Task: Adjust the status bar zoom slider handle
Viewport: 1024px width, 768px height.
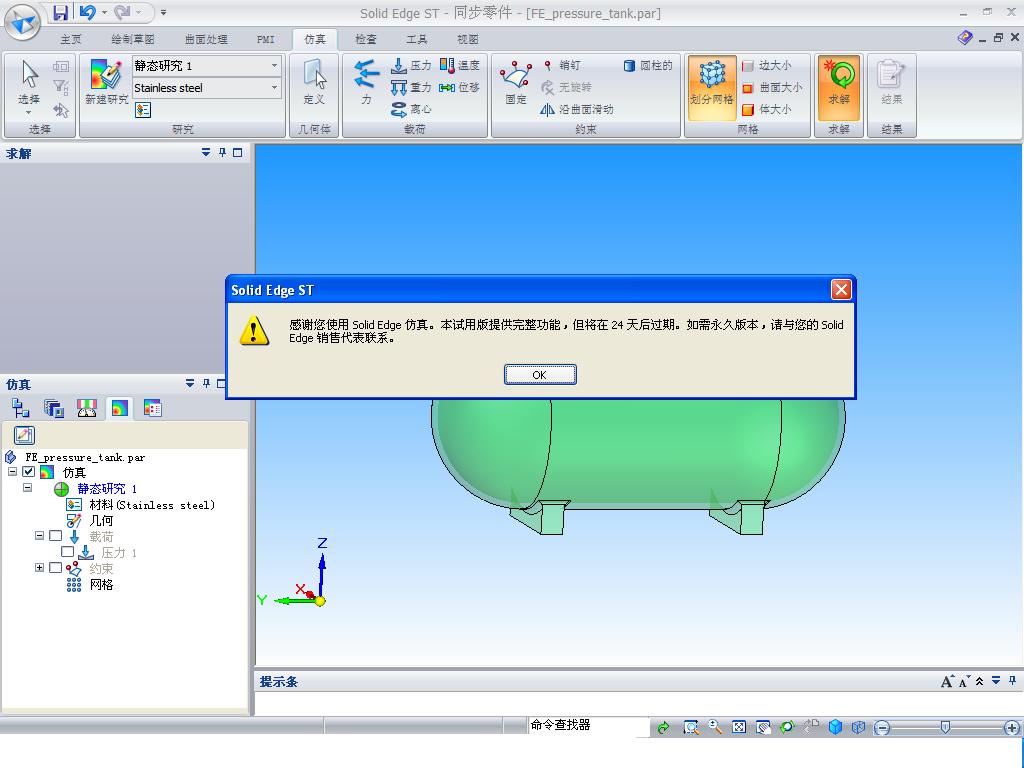Action: pyautogui.click(x=945, y=727)
